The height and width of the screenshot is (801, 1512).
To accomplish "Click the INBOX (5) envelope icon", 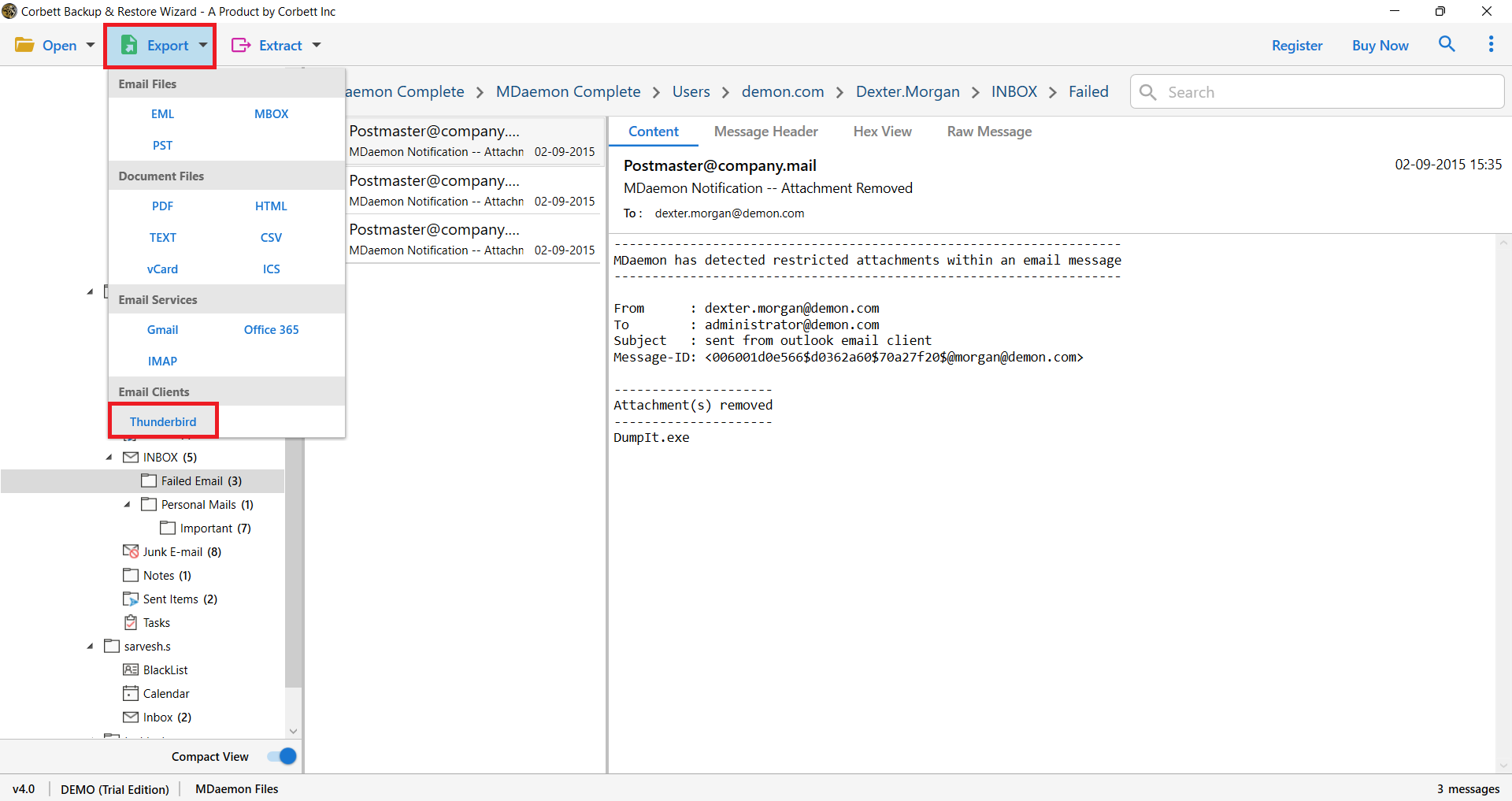I will click(131, 457).
